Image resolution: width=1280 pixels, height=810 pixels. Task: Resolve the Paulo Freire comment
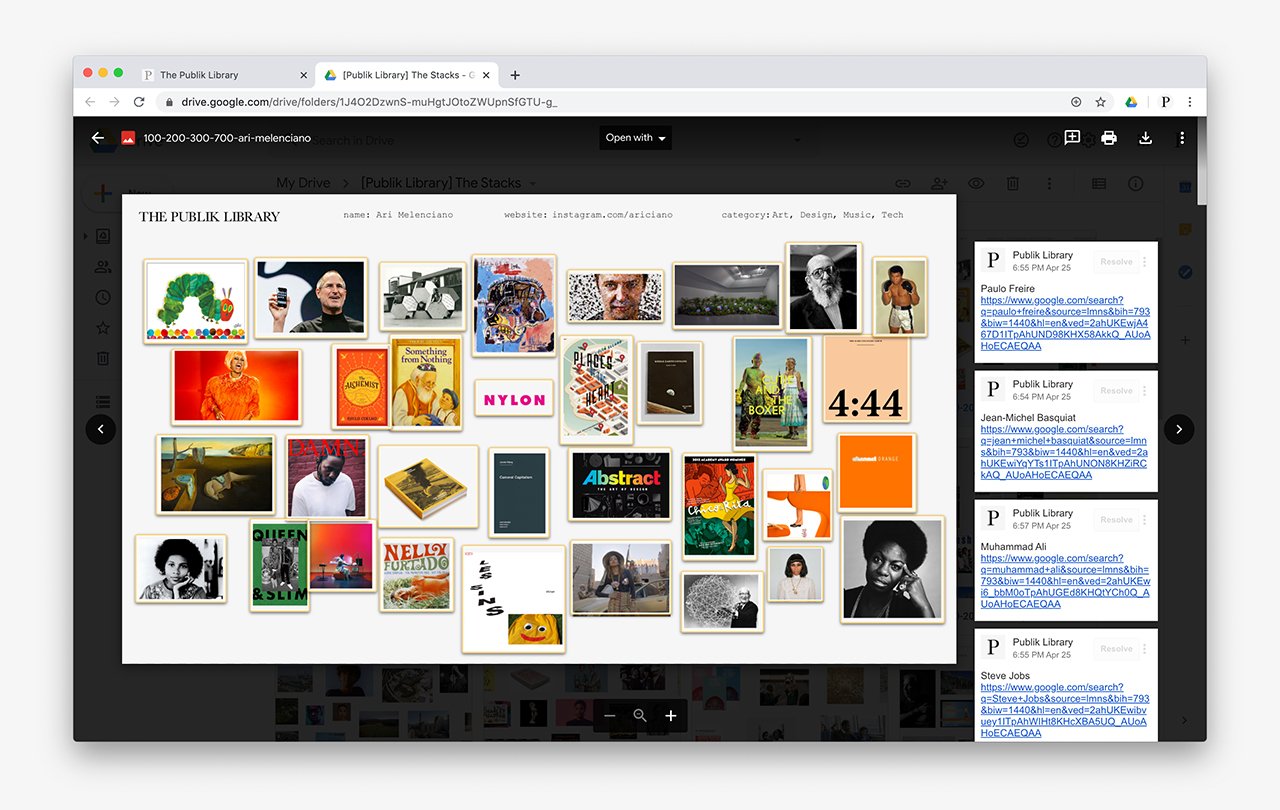(x=1116, y=262)
